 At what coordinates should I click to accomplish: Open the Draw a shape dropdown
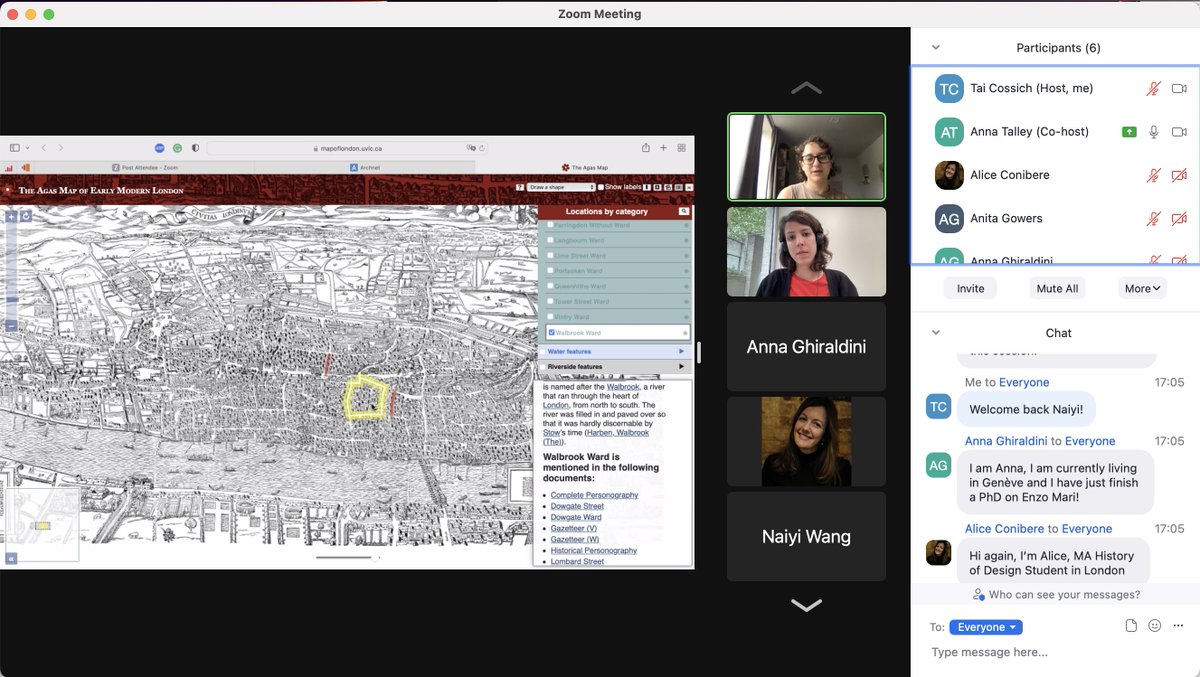pos(561,187)
